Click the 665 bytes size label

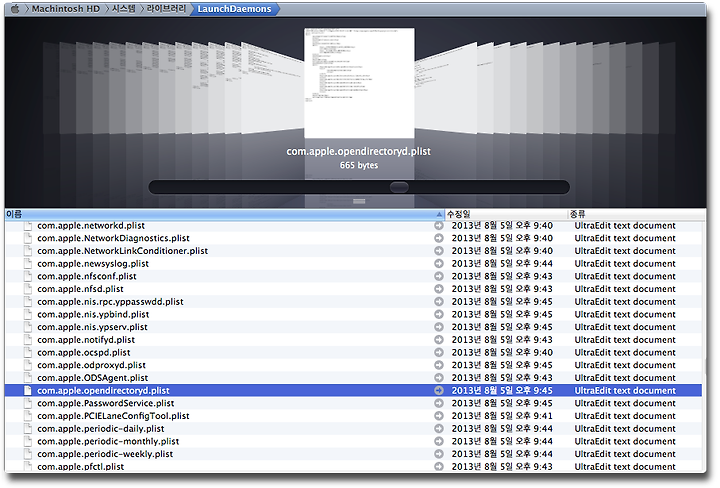tap(359, 165)
